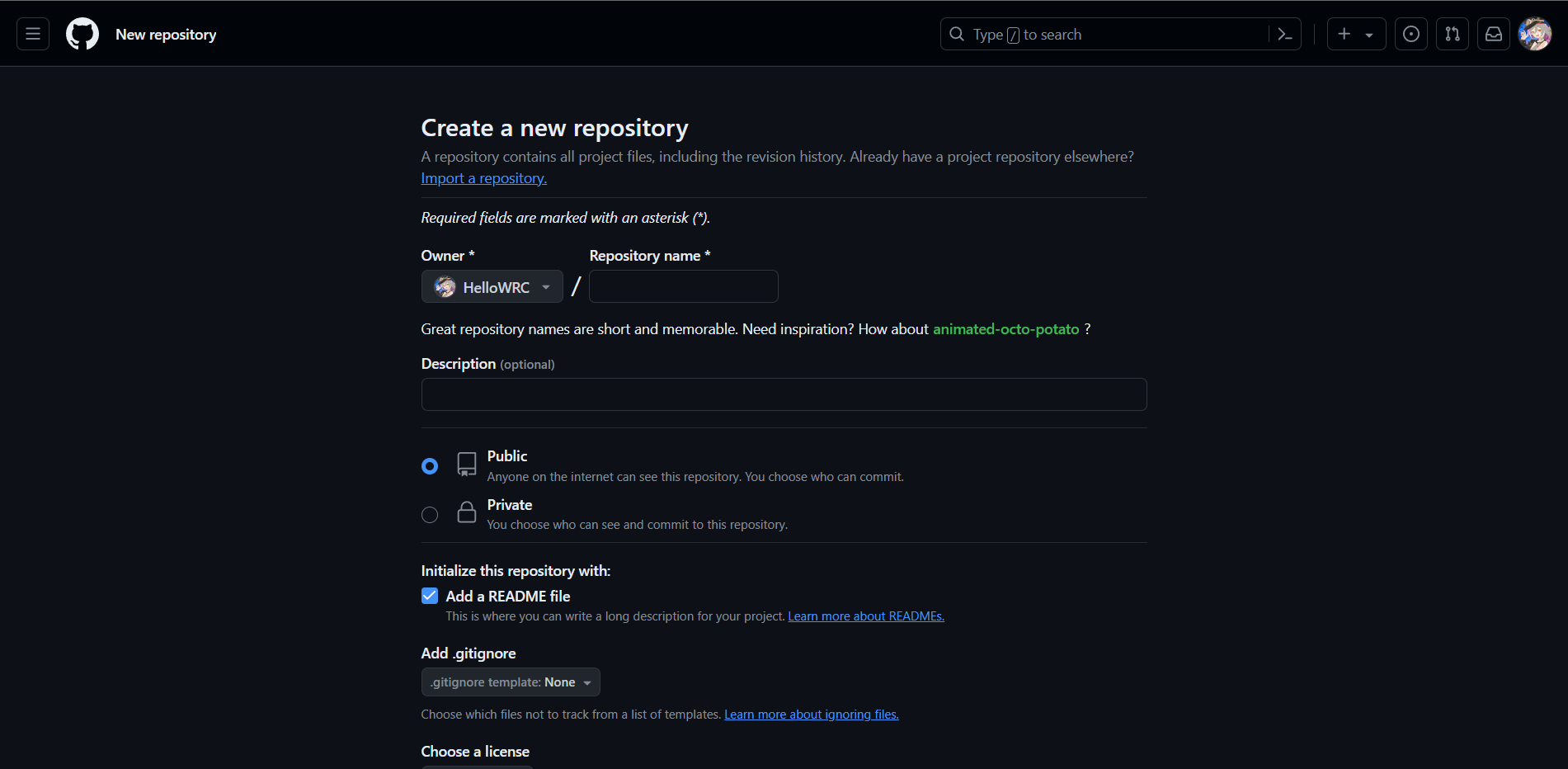
Task: Open the hamburger navigation menu
Action: pos(33,34)
